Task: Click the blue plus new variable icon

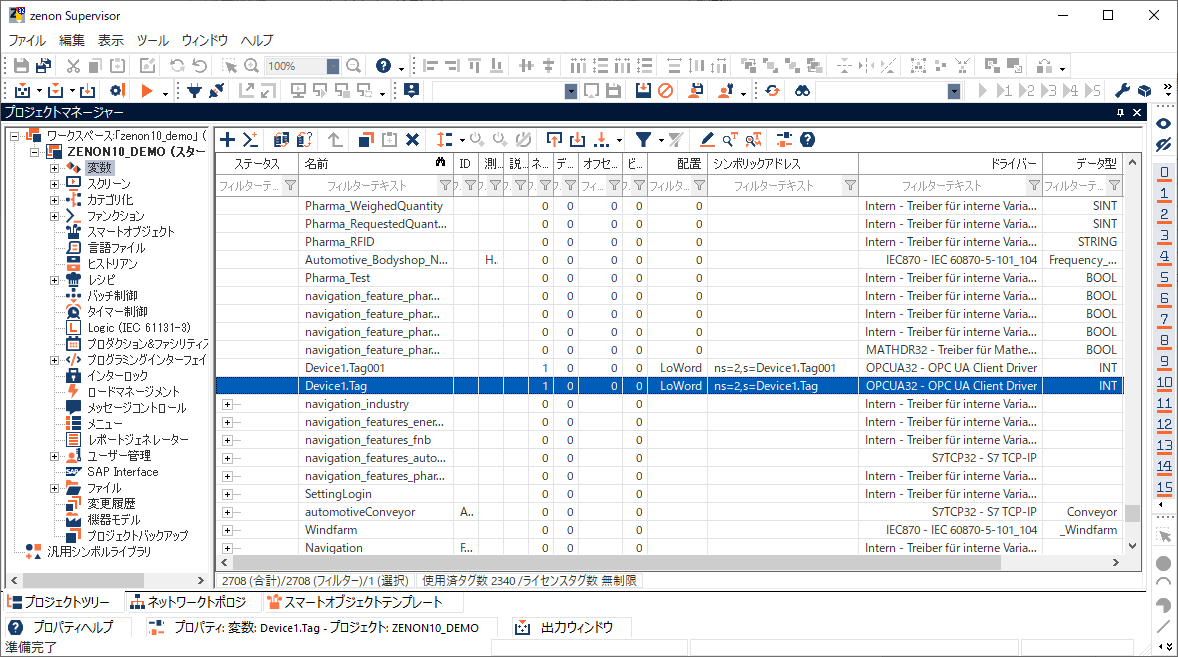Action: (228, 140)
